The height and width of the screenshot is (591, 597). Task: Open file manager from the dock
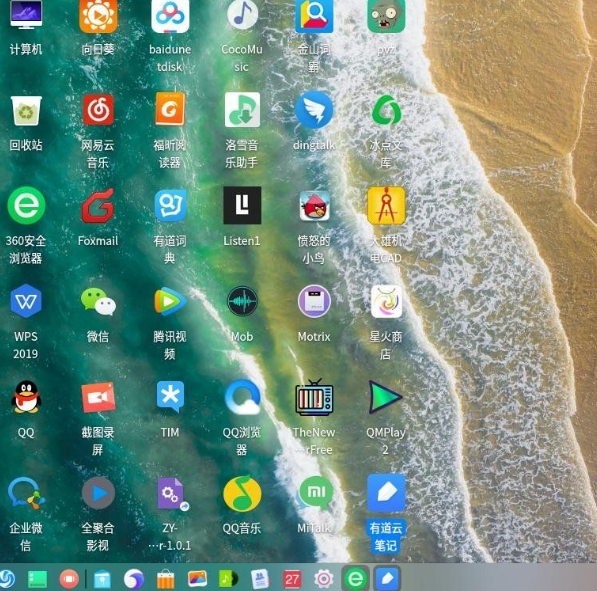point(102,579)
